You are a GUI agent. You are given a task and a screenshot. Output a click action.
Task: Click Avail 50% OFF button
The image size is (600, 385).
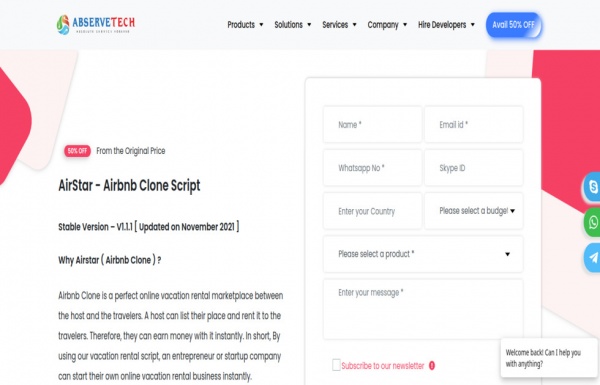[514, 25]
